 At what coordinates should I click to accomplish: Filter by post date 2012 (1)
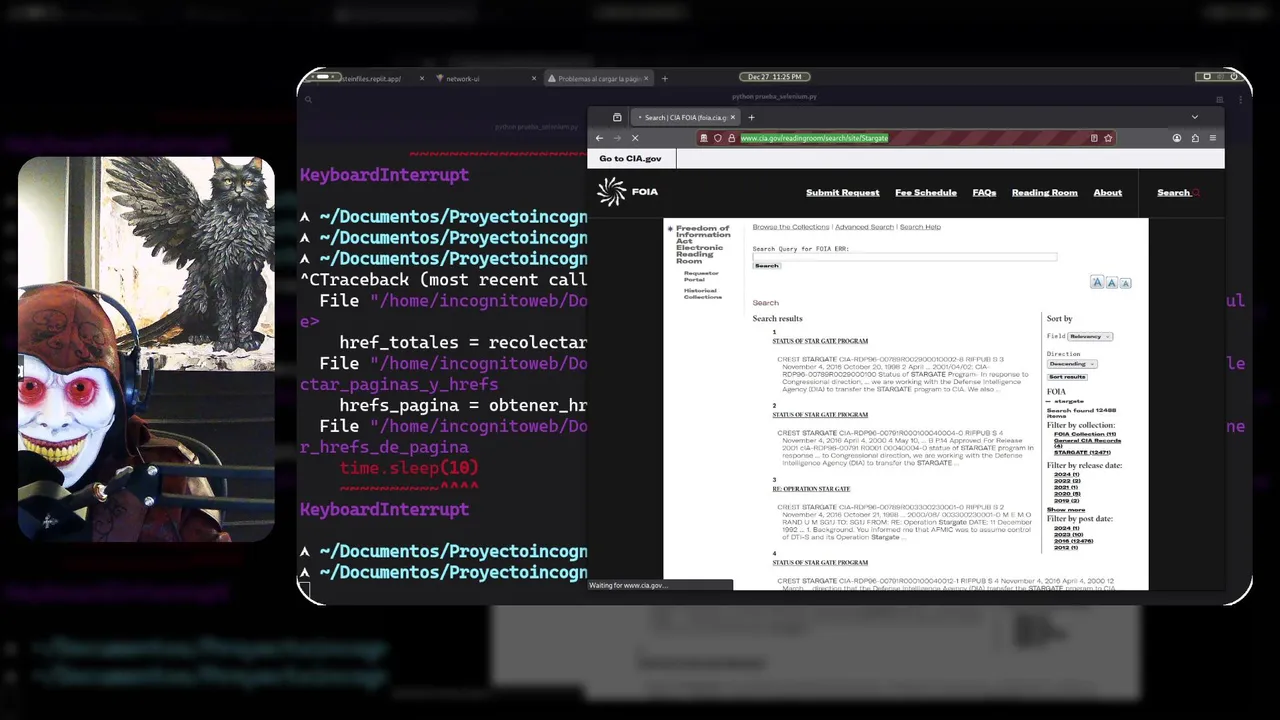point(1066,547)
